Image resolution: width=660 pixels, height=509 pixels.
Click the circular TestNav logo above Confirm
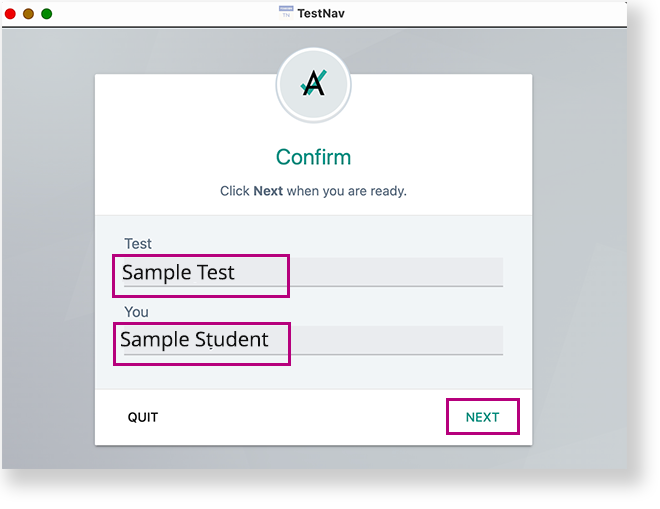click(x=313, y=86)
